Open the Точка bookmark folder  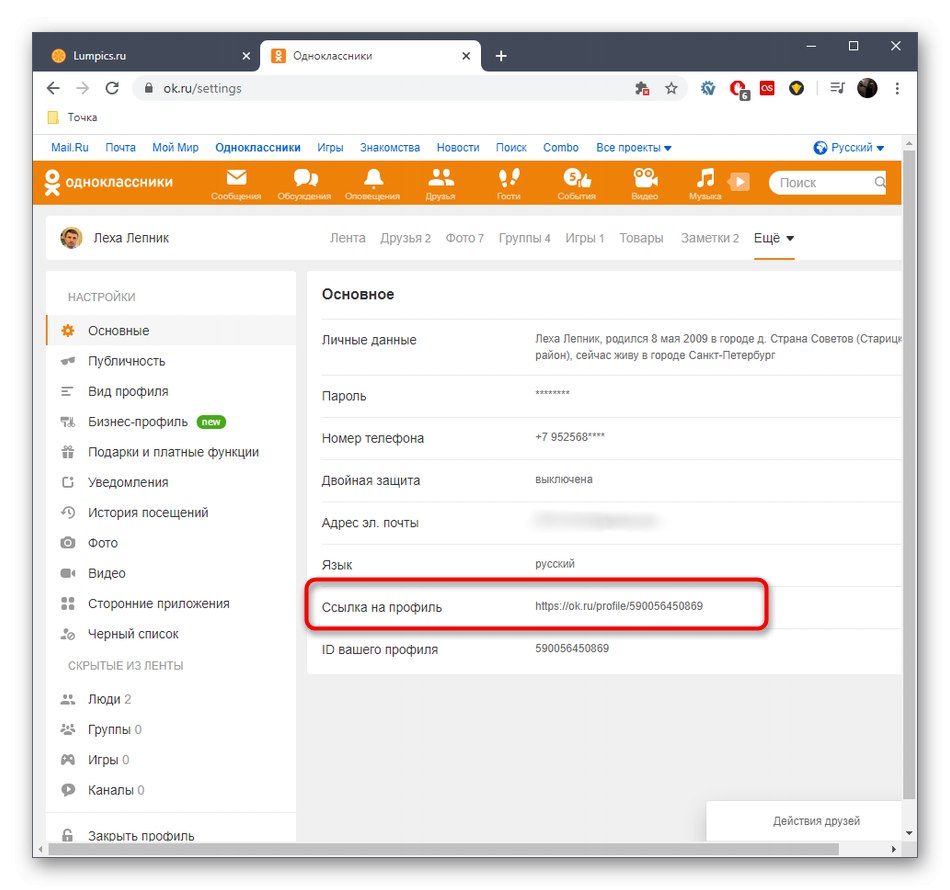[73, 117]
